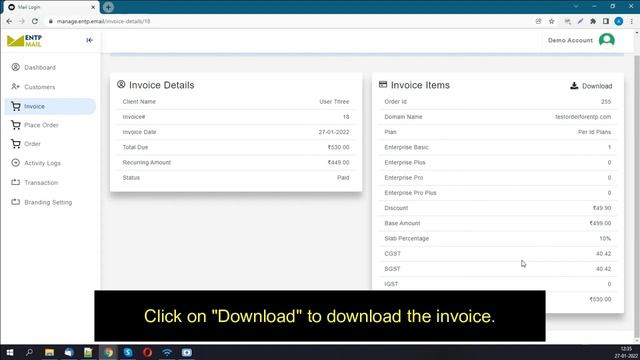Viewport: 640px width, 360px height.
Task: Click the domain name testorderforentp.com
Action: pos(583,117)
